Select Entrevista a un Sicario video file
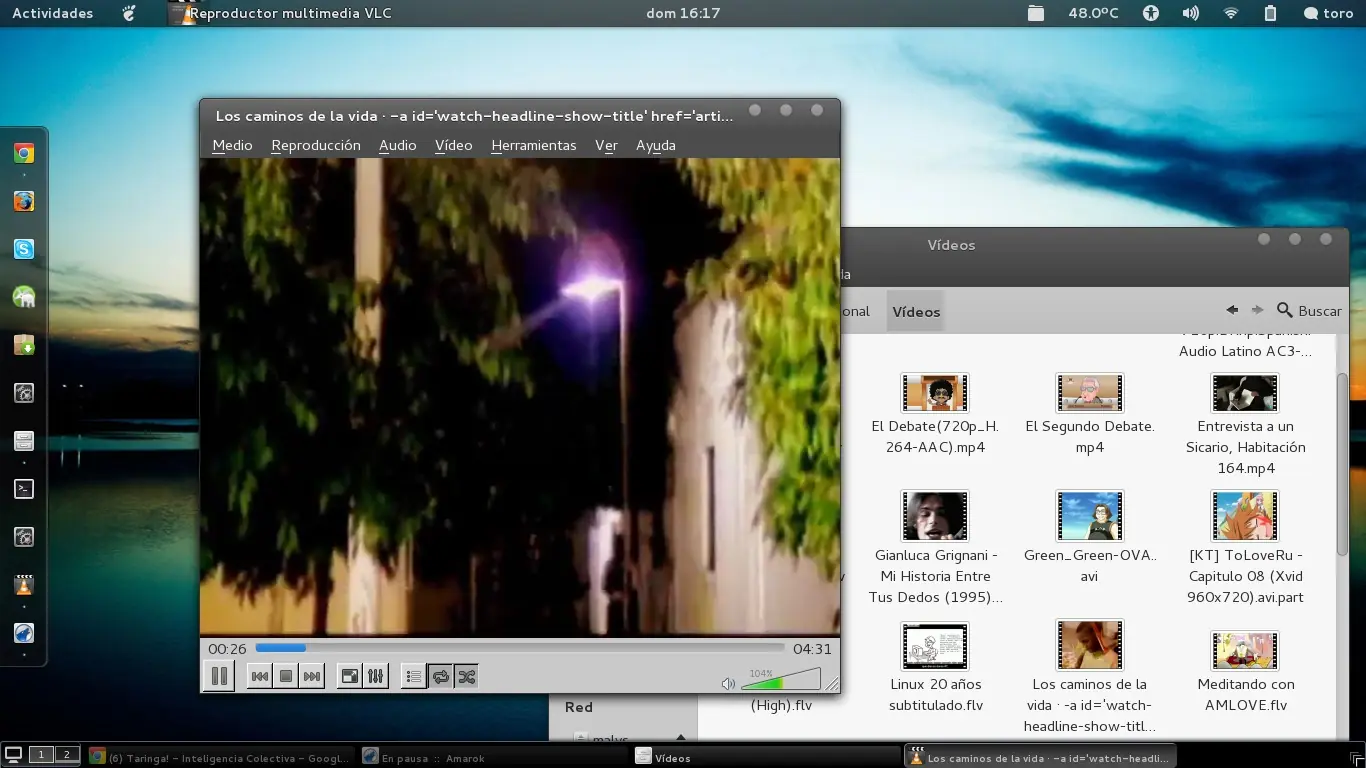This screenshot has width=1366, height=768. [x=1245, y=425]
